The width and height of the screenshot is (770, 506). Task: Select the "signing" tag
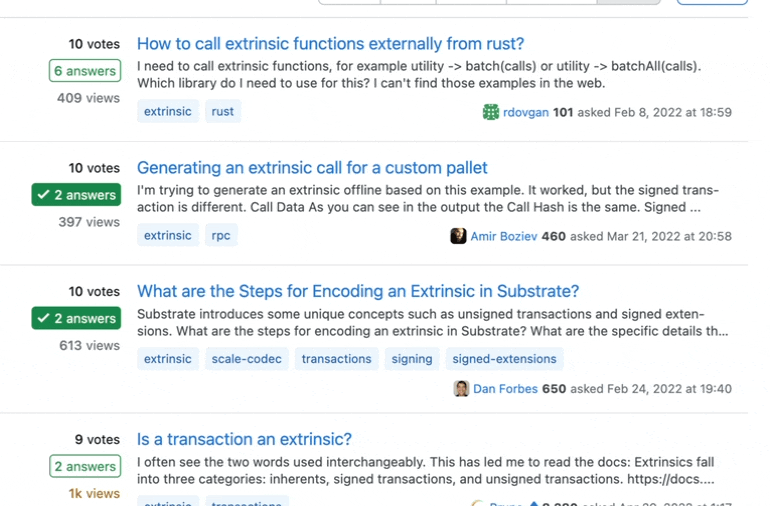412,359
